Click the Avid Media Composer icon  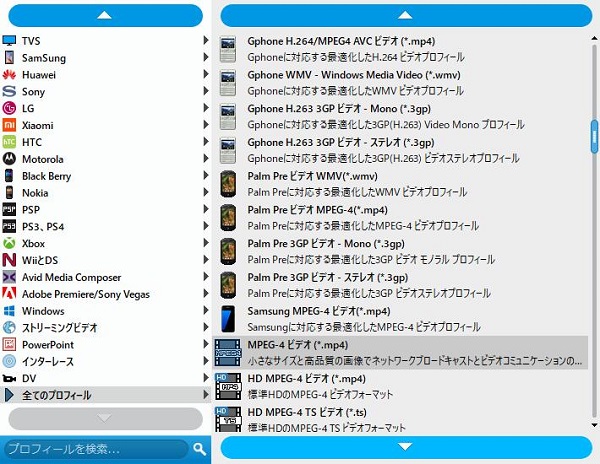[9, 277]
